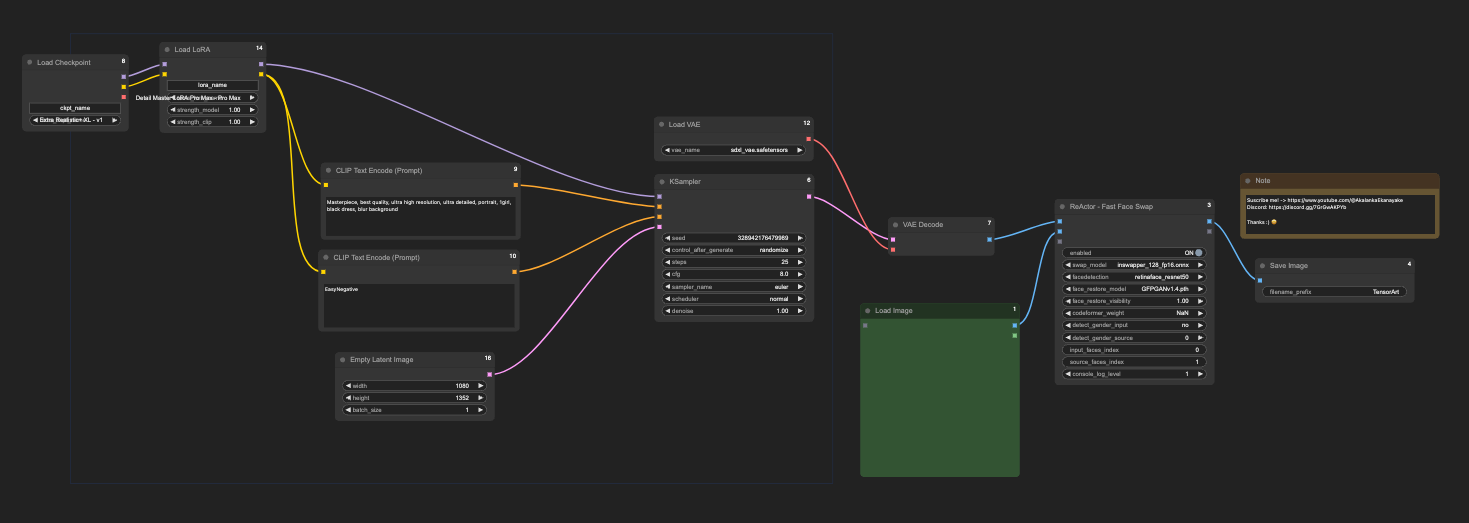Collapse the KSampler node via its title dot
Image resolution: width=1469 pixels, height=523 pixels.
(662, 181)
